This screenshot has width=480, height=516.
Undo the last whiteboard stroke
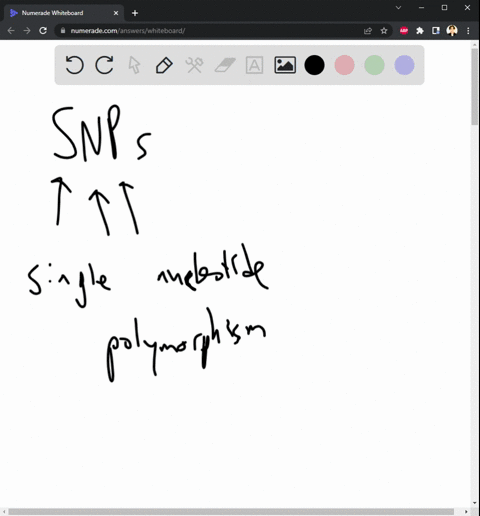(74, 65)
